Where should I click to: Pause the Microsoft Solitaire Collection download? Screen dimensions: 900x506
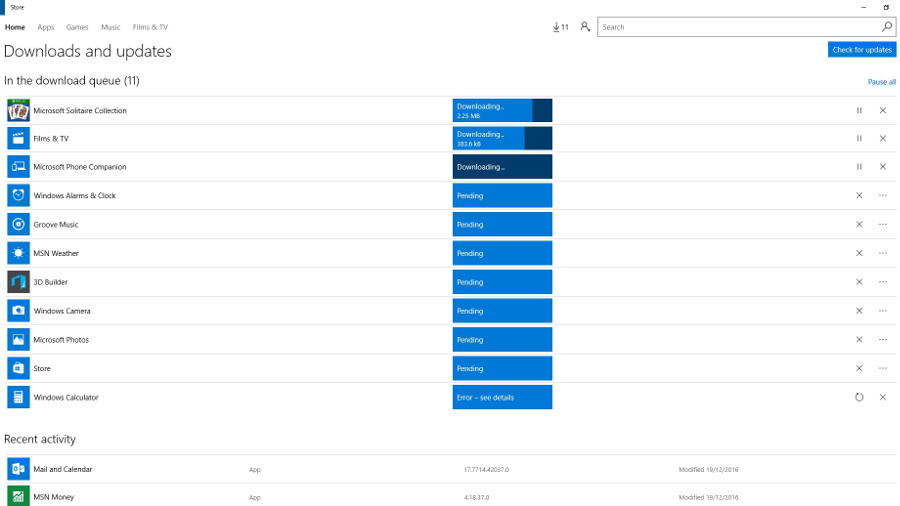[x=859, y=110]
